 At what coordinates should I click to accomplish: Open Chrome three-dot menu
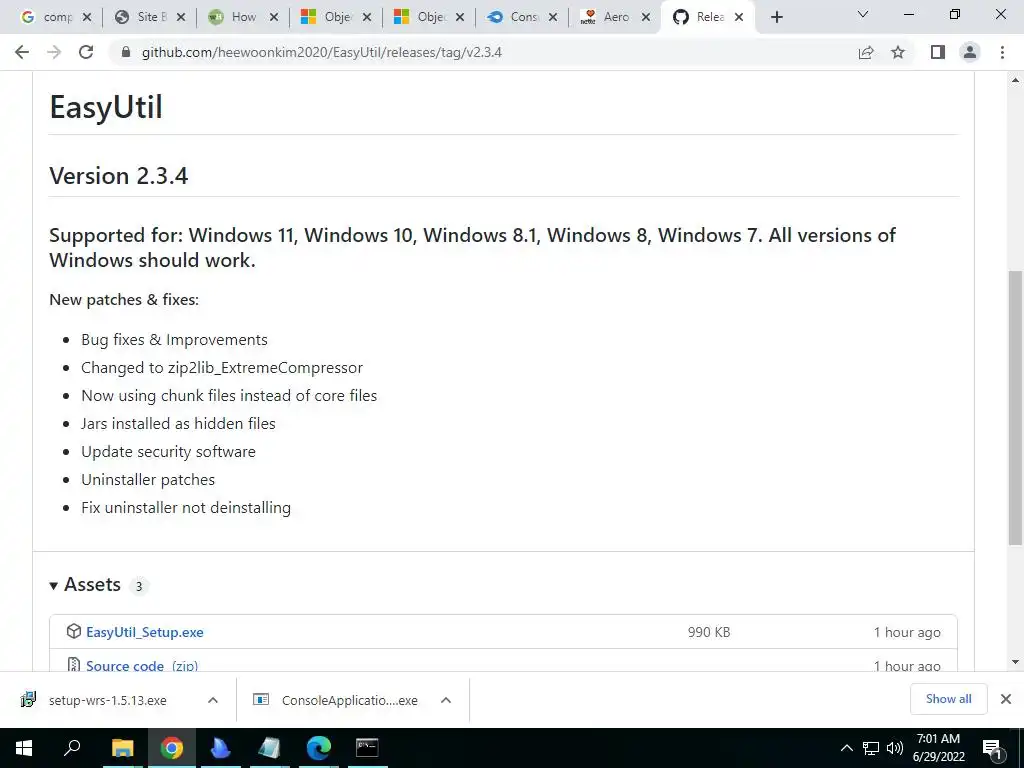(1002, 52)
